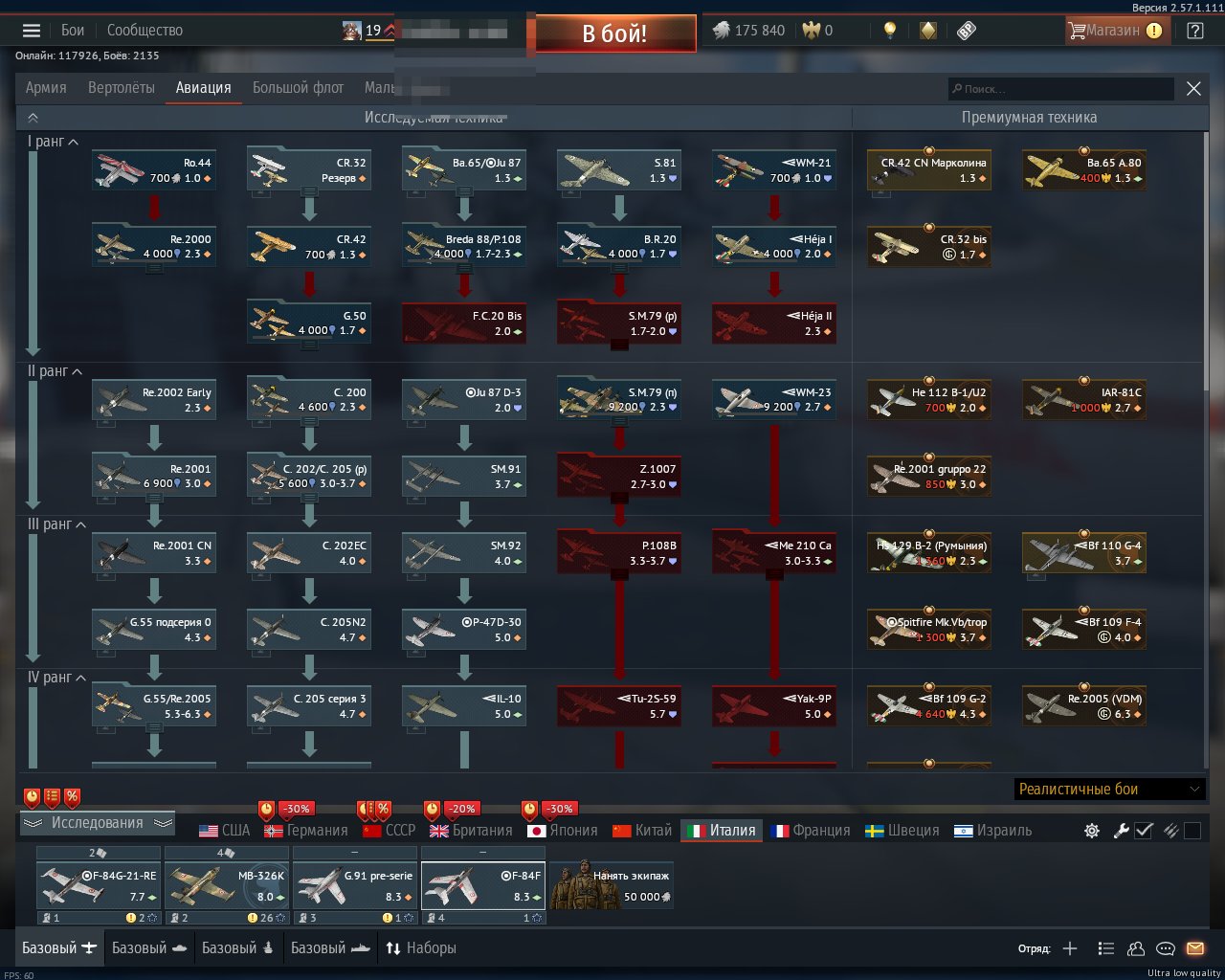Viewport: 1225px width, 980px height.
Task: Toggle the auto-repair wrench checkbox
Action: 1144,831
